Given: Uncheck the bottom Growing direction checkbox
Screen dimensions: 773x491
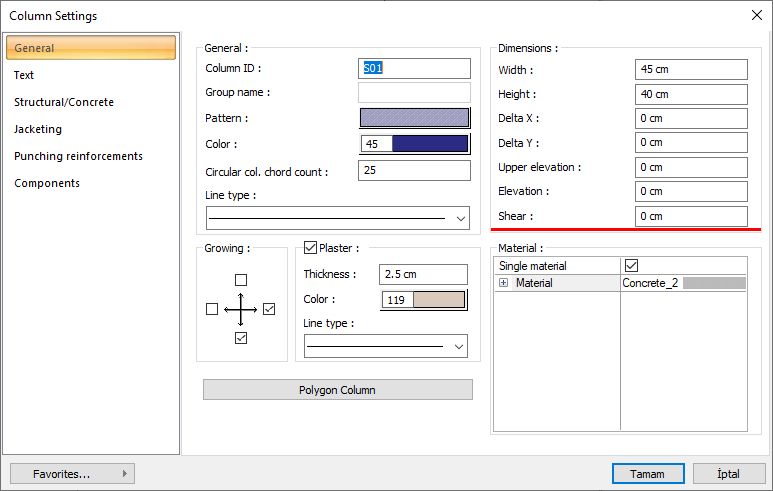Looking at the screenshot, I should 240,339.
